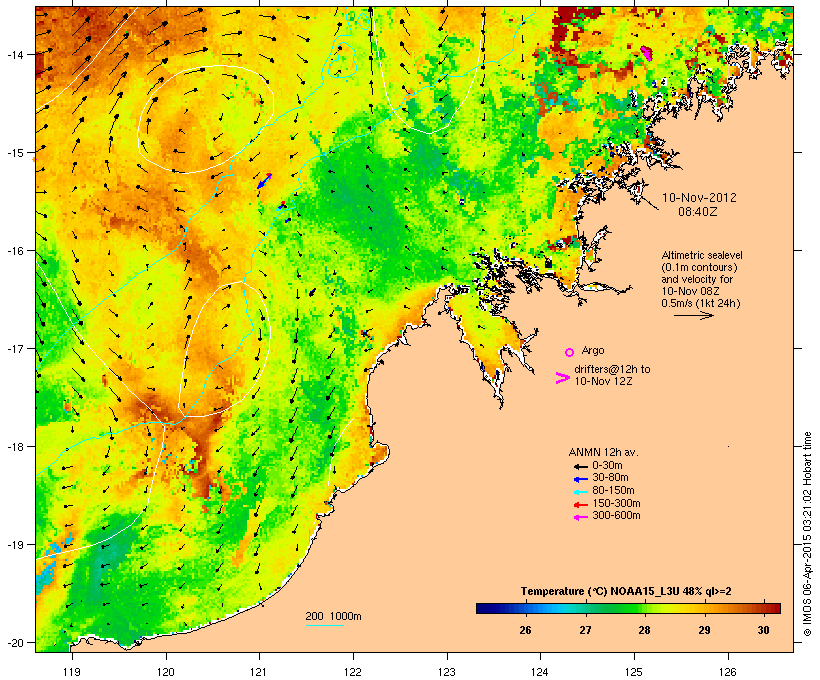The height and width of the screenshot is (680, 820).
Task: Click the latitude axis label -14
Action: coord(14,54)
